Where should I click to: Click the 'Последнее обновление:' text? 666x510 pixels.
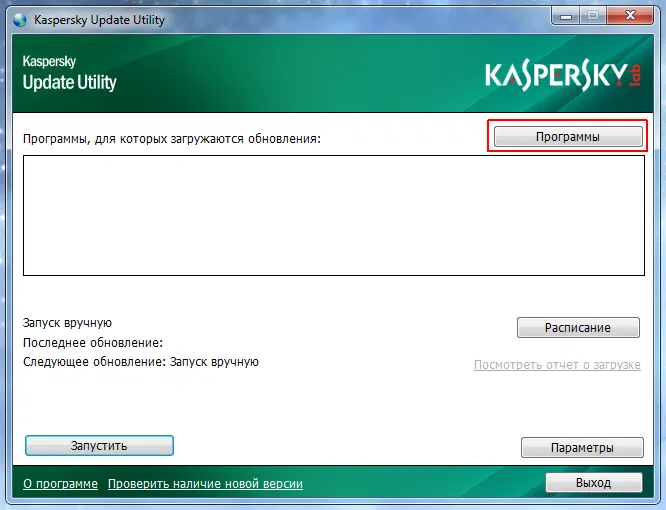(93, 342)
